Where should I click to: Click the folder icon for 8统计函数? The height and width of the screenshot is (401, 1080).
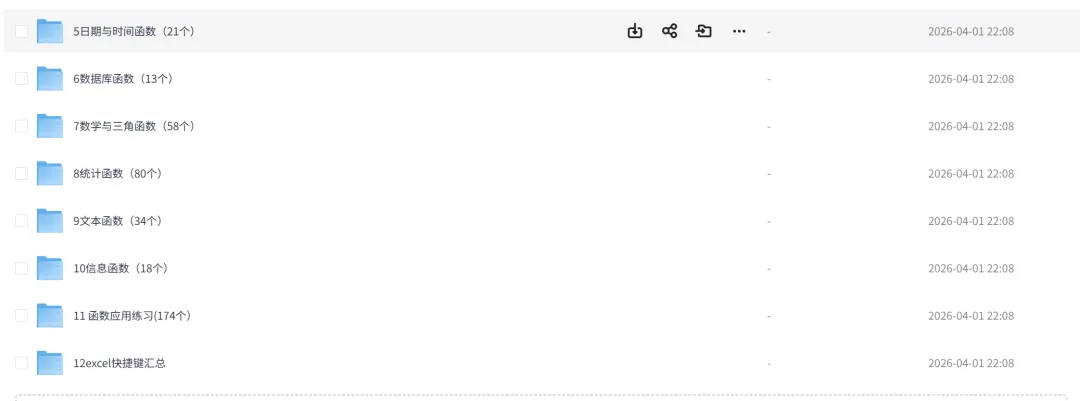pos(50,174)
